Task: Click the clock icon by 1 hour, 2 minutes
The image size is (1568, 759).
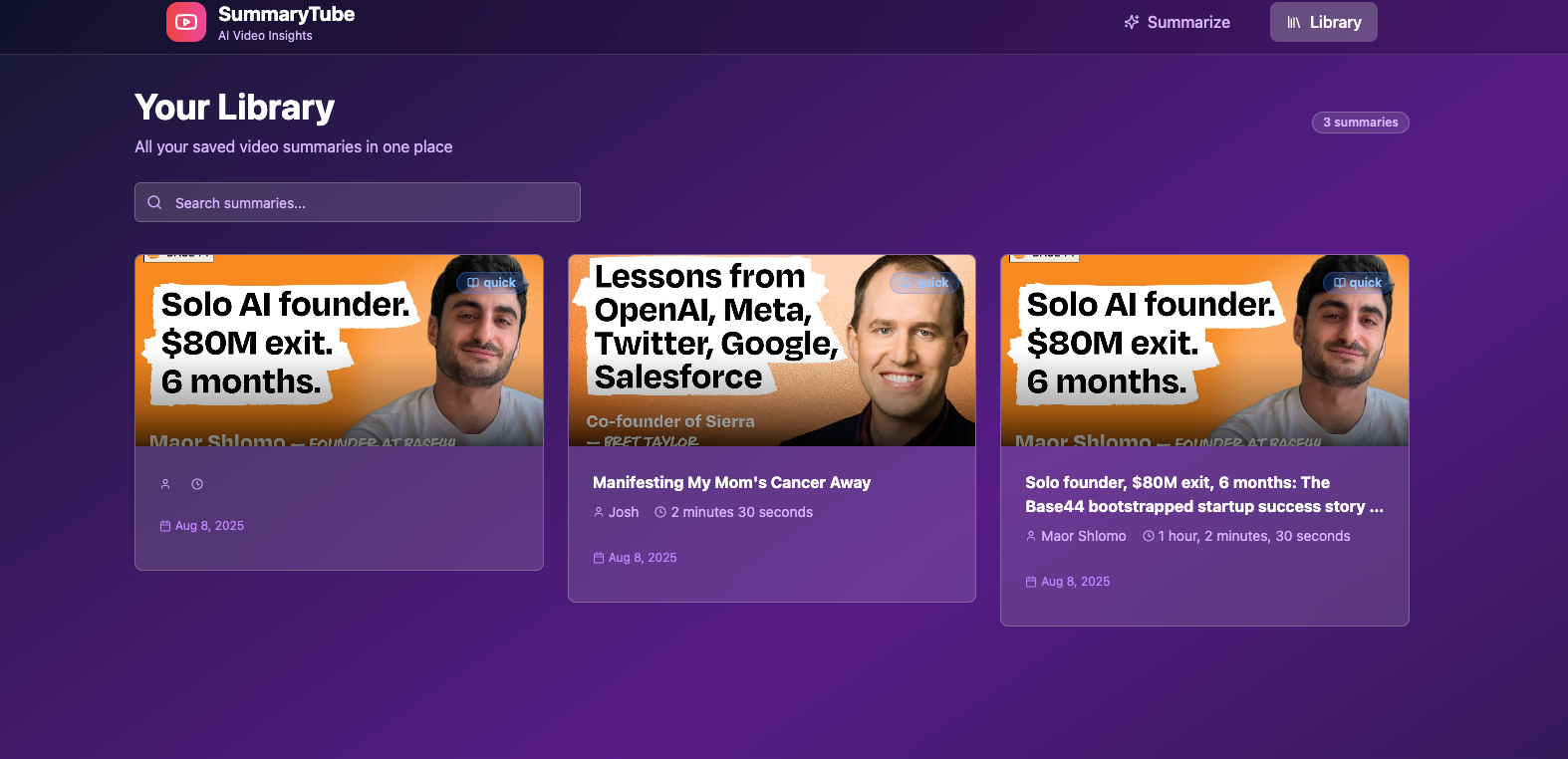Action: tap(1149, 536)
